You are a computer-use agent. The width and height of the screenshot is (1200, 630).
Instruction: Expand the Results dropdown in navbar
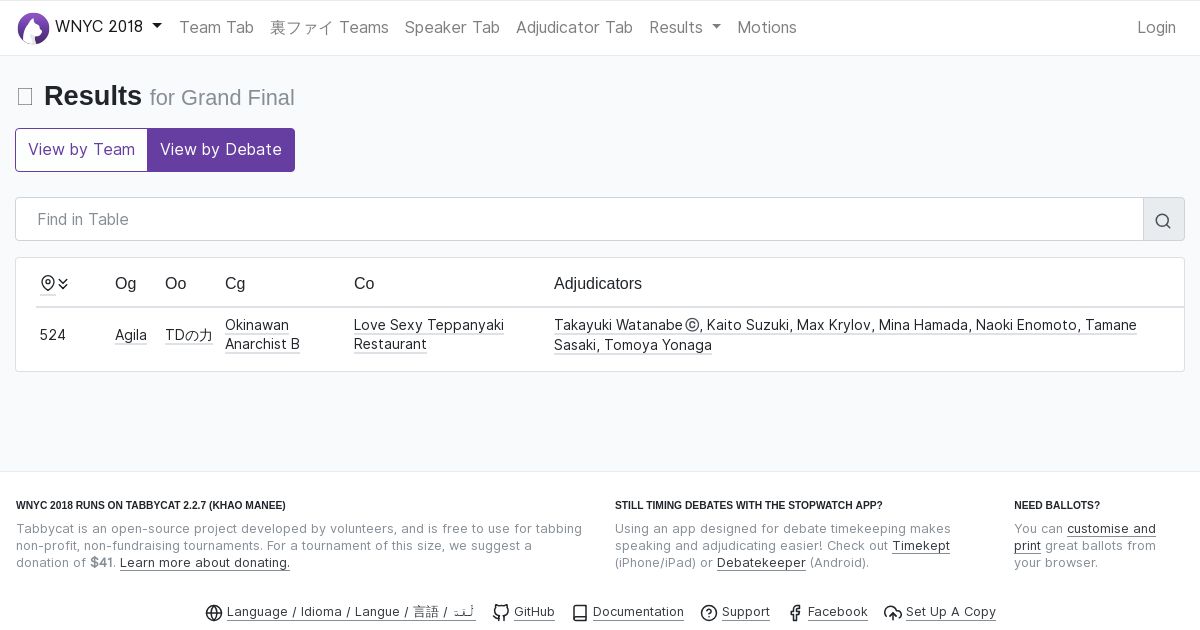click(685, 27)
